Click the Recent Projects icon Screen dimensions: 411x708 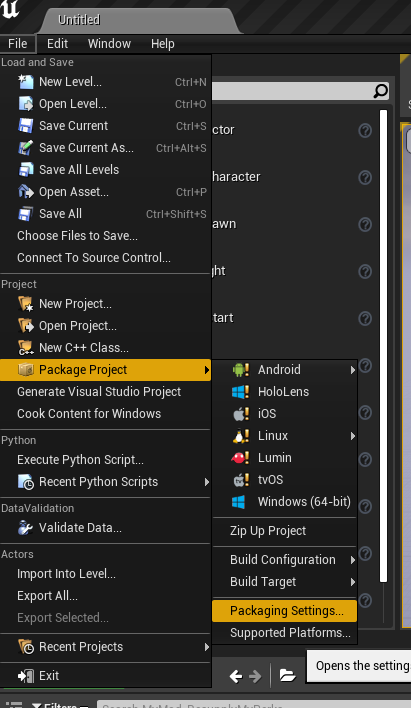(26, 647)
